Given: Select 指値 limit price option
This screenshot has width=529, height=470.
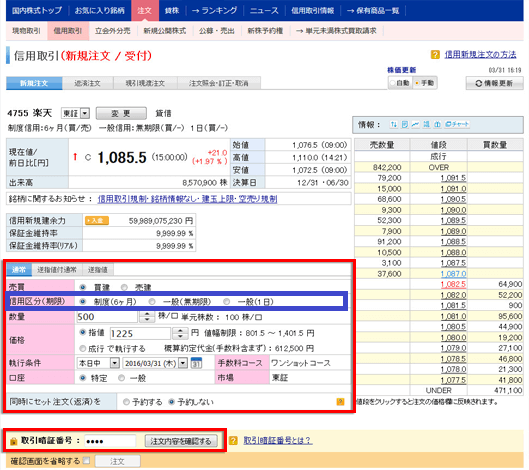Looking at the screenshot, I should point(82,332).
